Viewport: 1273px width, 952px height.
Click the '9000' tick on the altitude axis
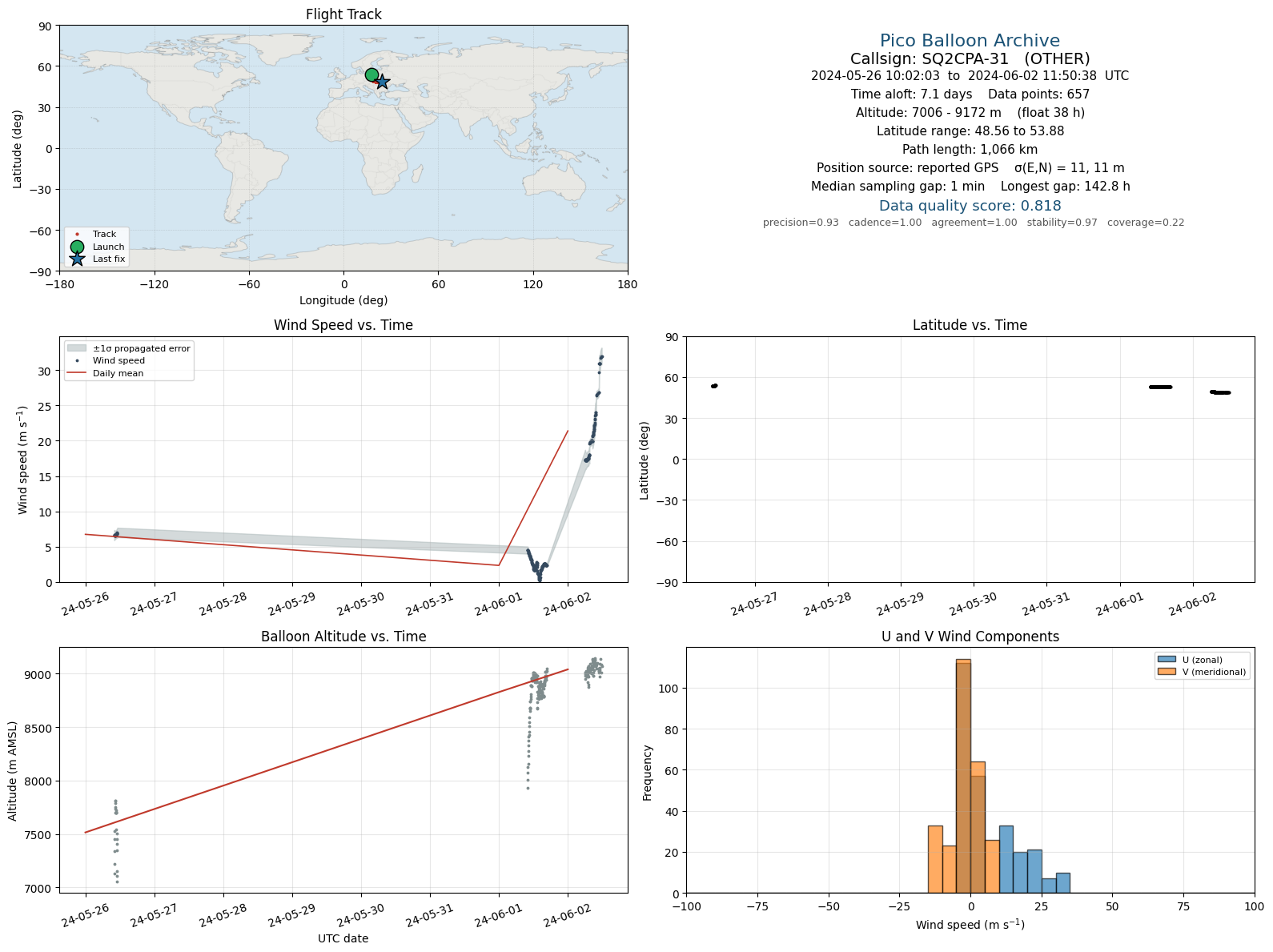tap(38, 674)
